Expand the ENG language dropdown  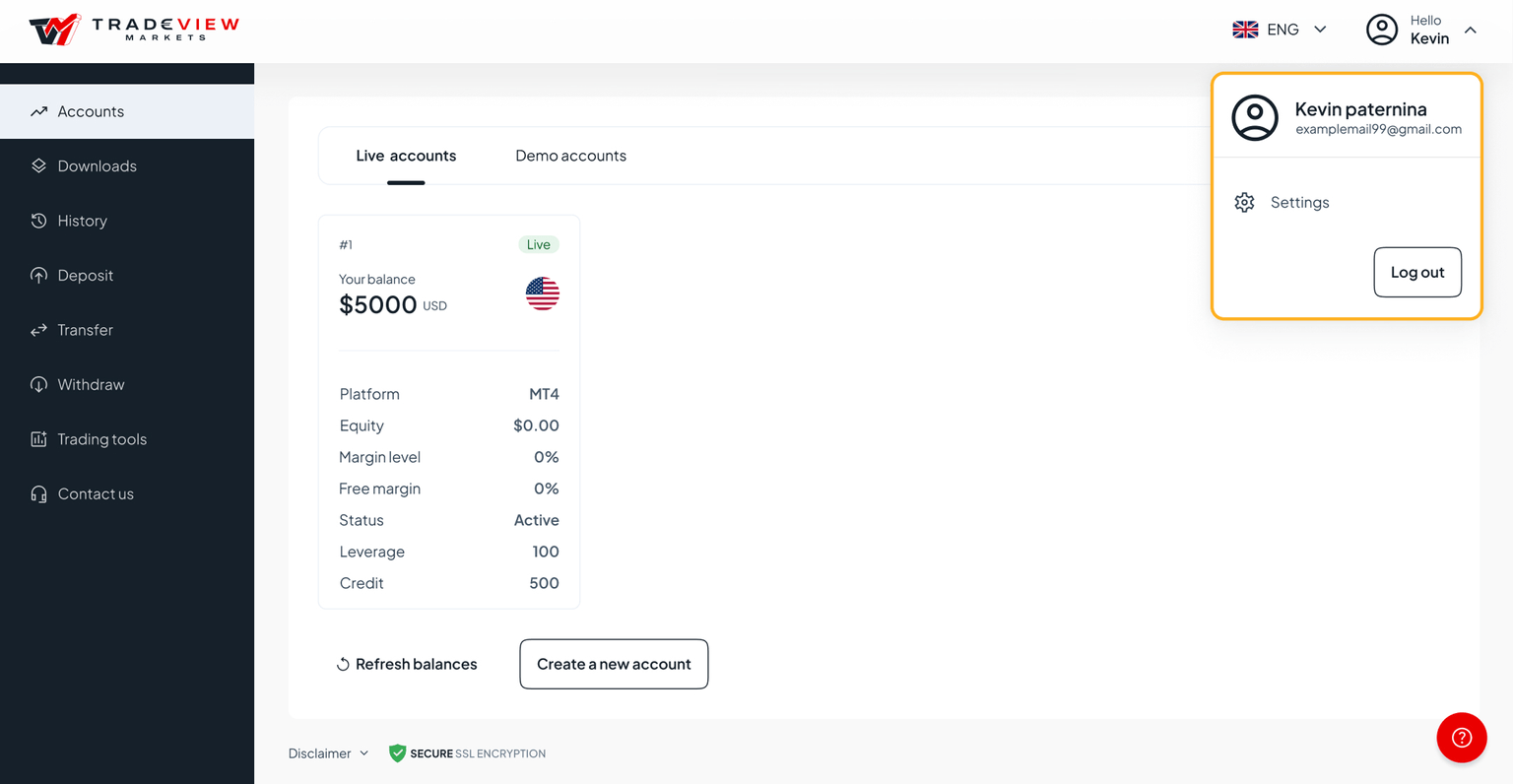click(1320, 30)
